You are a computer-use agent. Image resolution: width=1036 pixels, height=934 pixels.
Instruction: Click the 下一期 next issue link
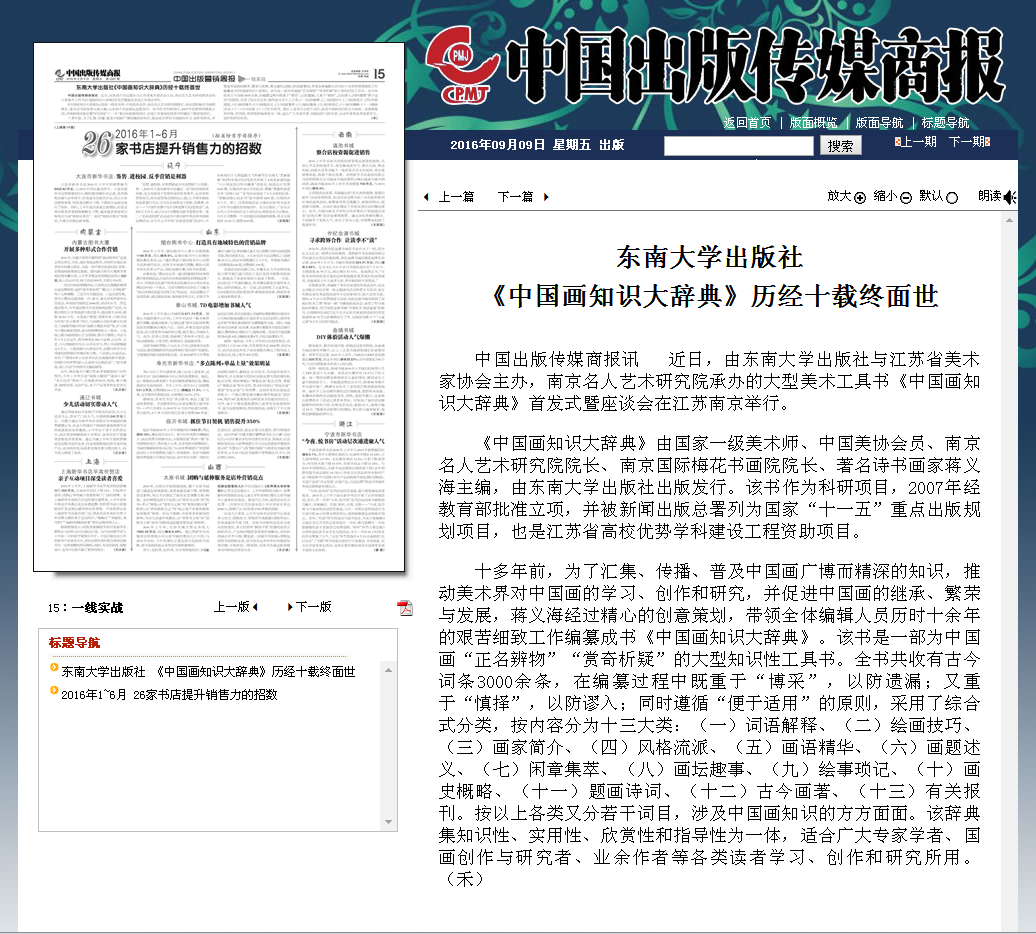tap(967, 142)
